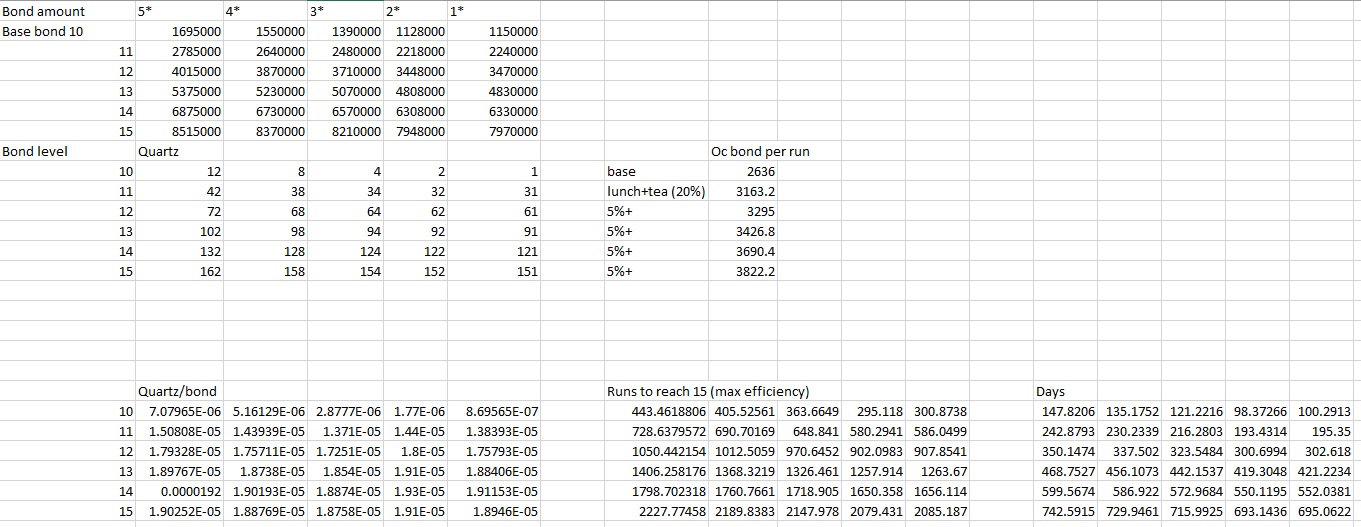The image size is (1361, 527).
Task: Click the 1406.258176 cell
Action: [x=656, y=471]
